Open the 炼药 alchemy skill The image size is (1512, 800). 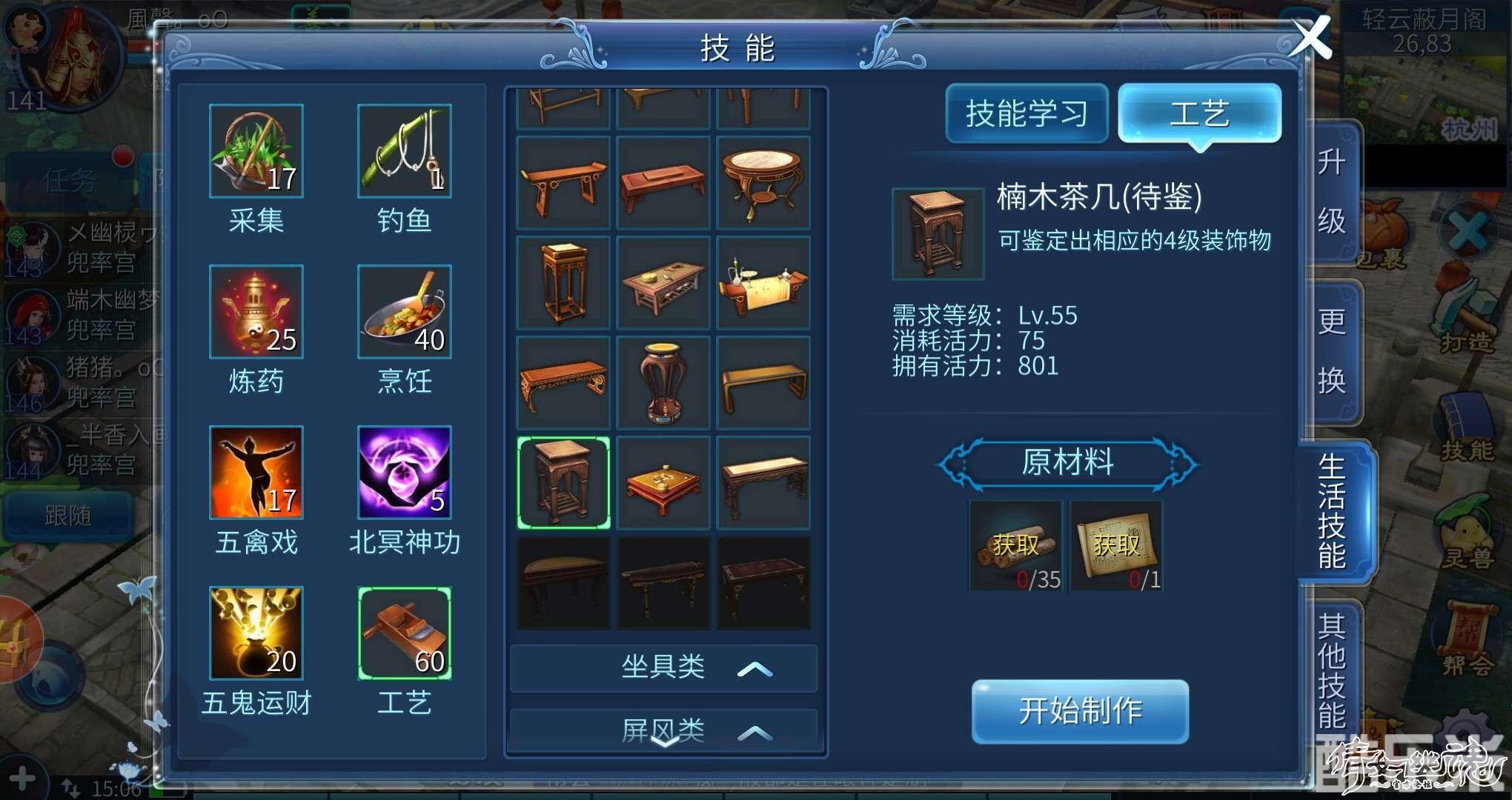click(256, 312)
